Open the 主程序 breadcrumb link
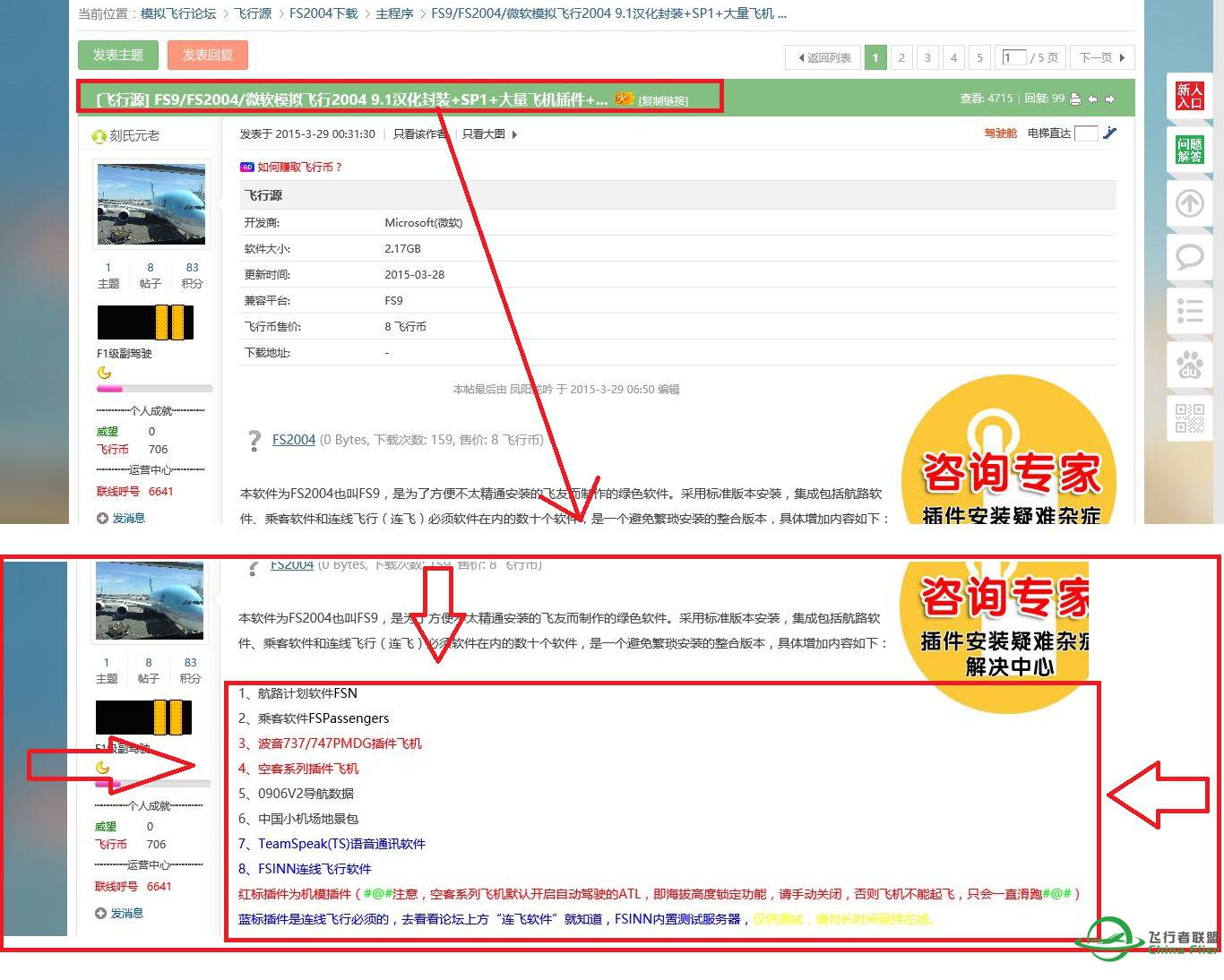1224x980 pixels. 394,13
